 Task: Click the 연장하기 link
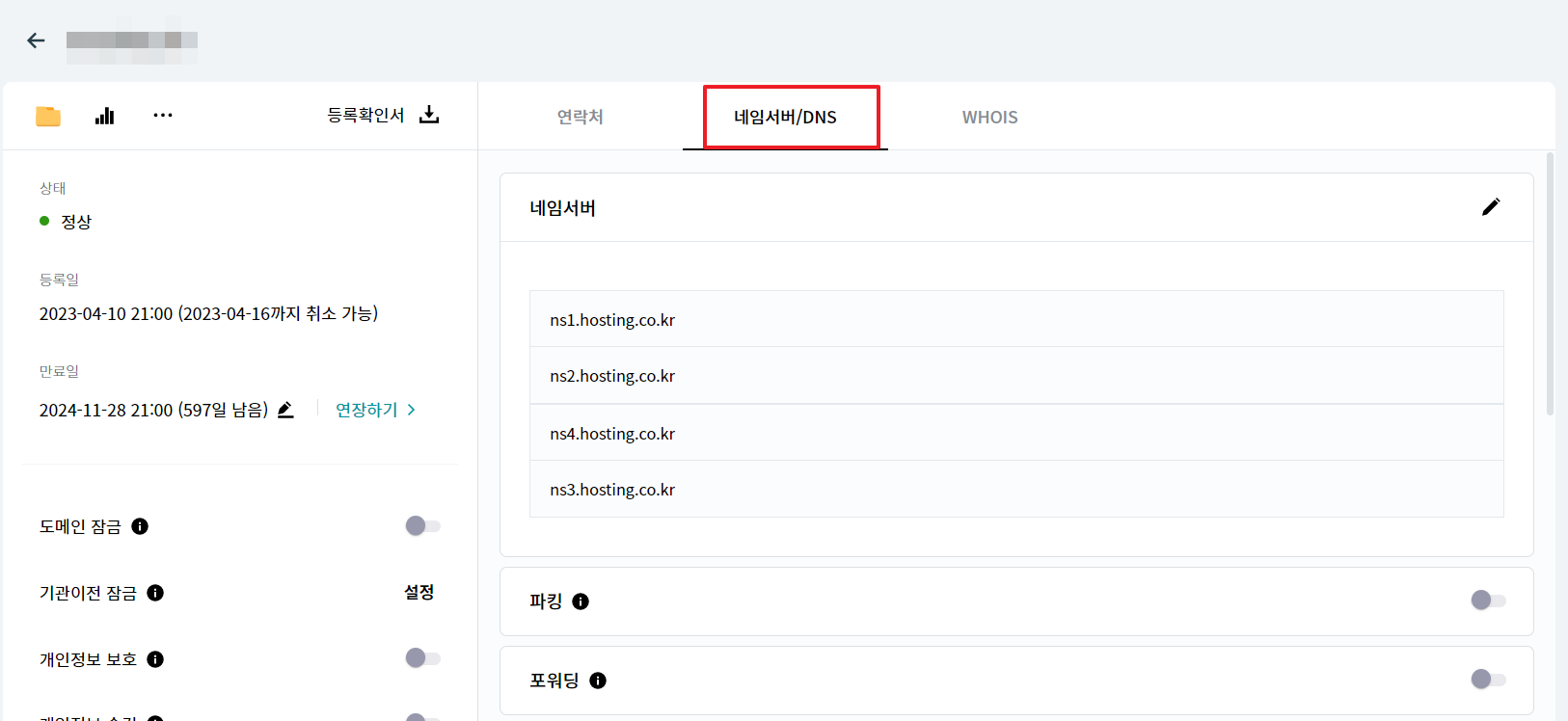click(375, 410)
